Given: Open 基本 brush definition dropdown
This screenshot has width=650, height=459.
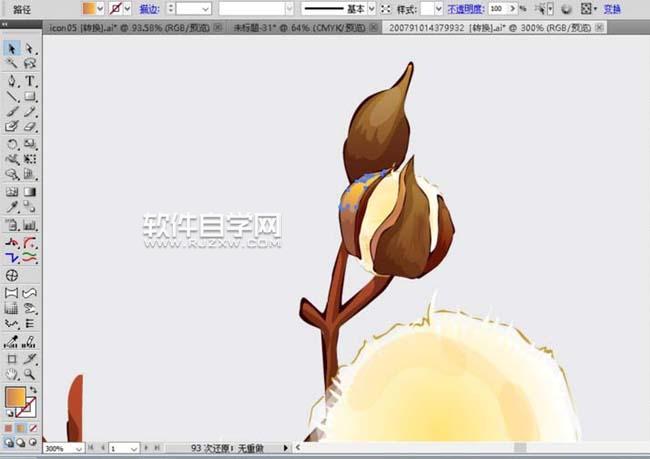Looking at the screenshot, I should [372, 8].
